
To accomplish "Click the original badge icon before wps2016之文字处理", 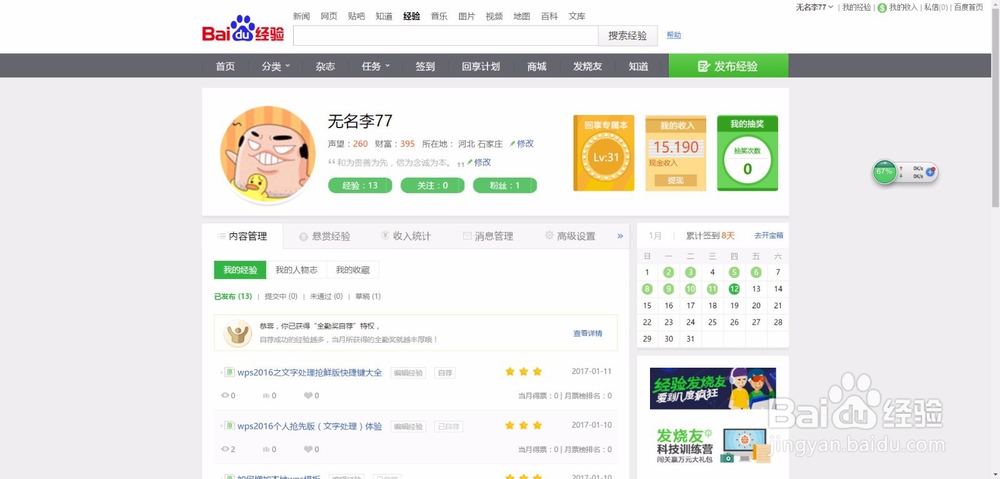I will click(x=229, y=372).
